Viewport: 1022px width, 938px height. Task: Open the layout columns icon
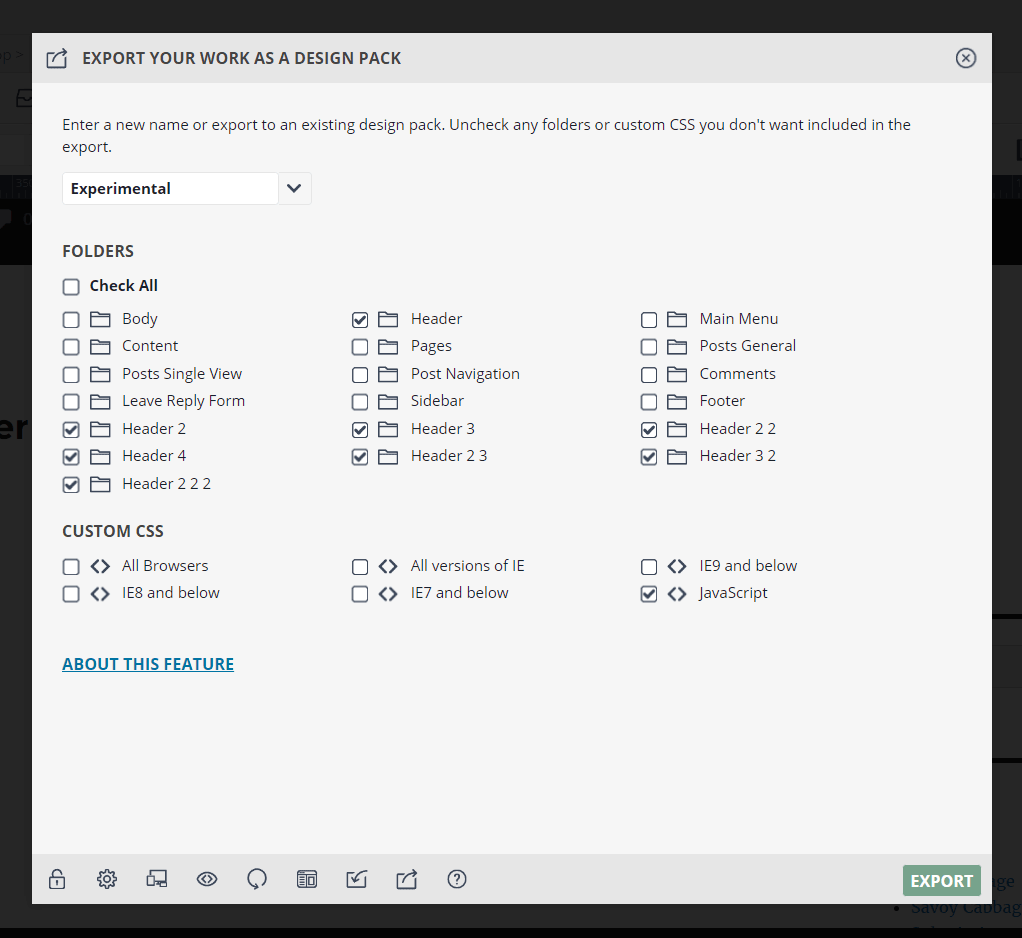point(307,879)
